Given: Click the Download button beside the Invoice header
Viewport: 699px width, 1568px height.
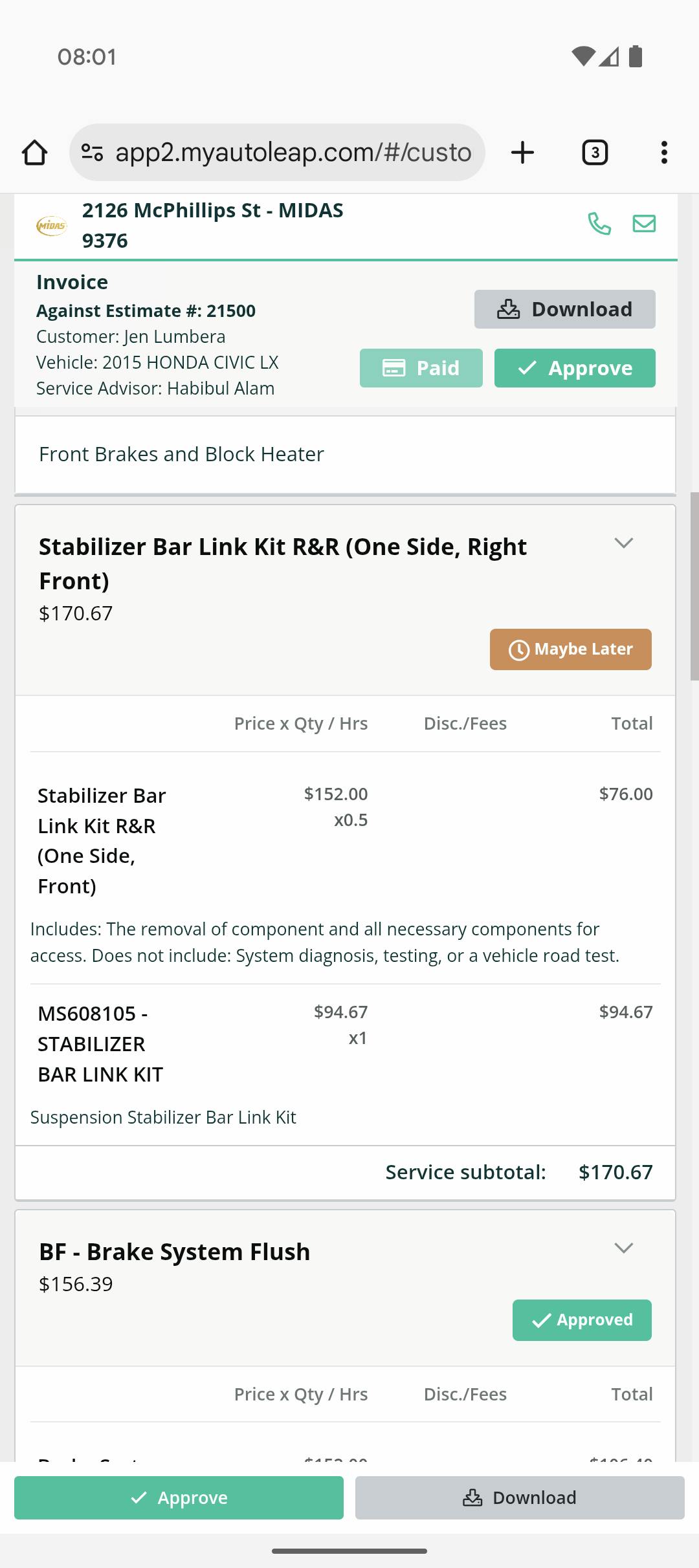Looking at the screenshot, I should click(x=564, y=309).
